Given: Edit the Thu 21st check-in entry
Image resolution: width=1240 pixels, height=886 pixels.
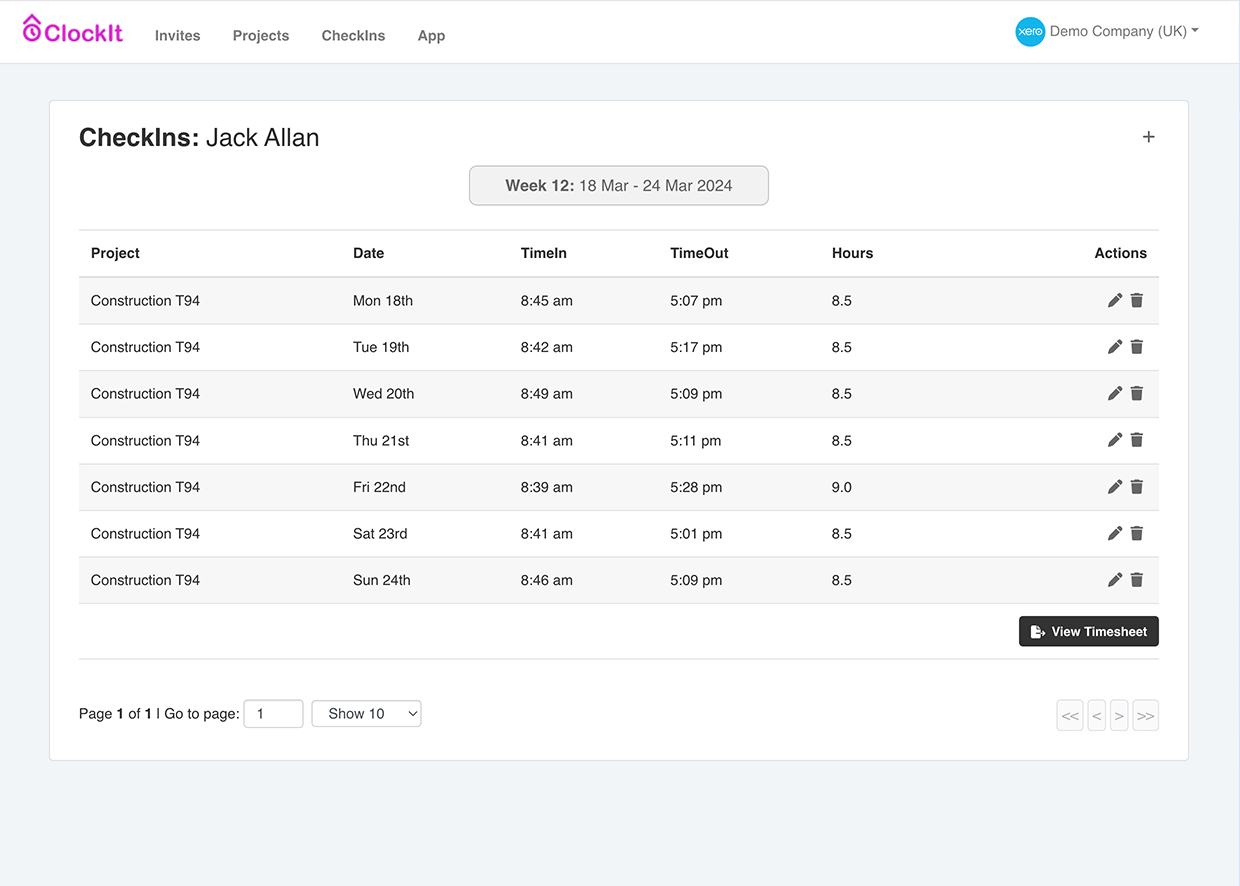Looking at the screenshot, I should coord(1115,440).
